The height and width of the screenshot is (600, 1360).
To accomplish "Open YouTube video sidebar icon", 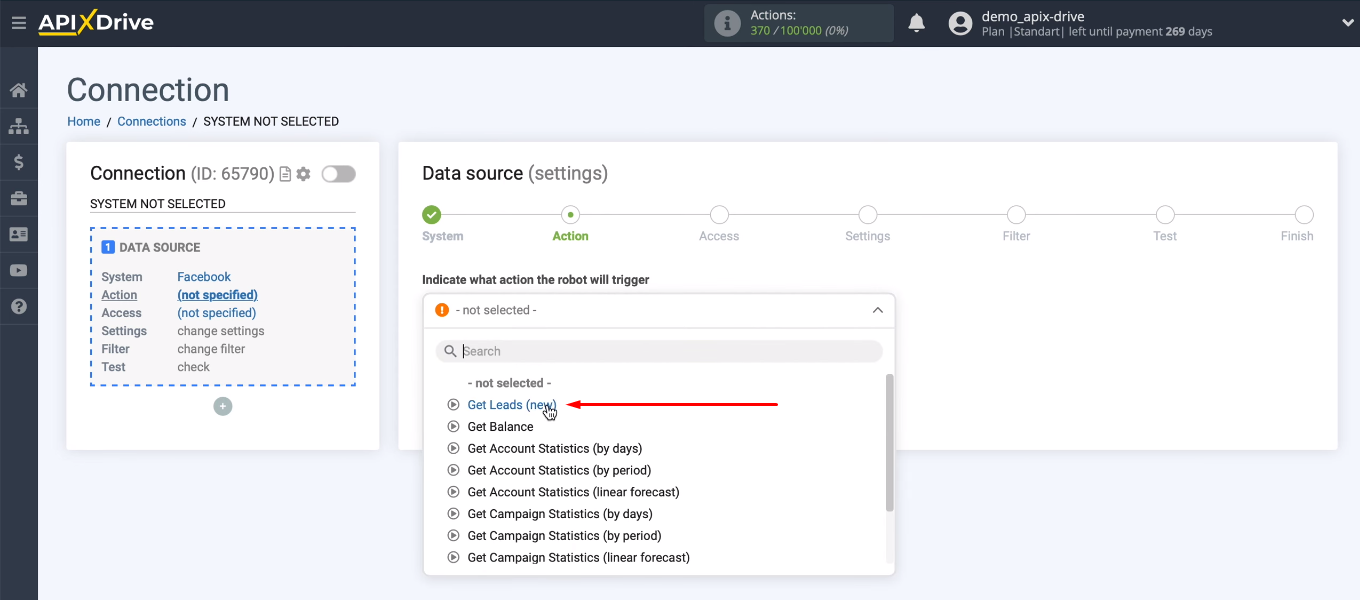I will [x=18, y=271].
